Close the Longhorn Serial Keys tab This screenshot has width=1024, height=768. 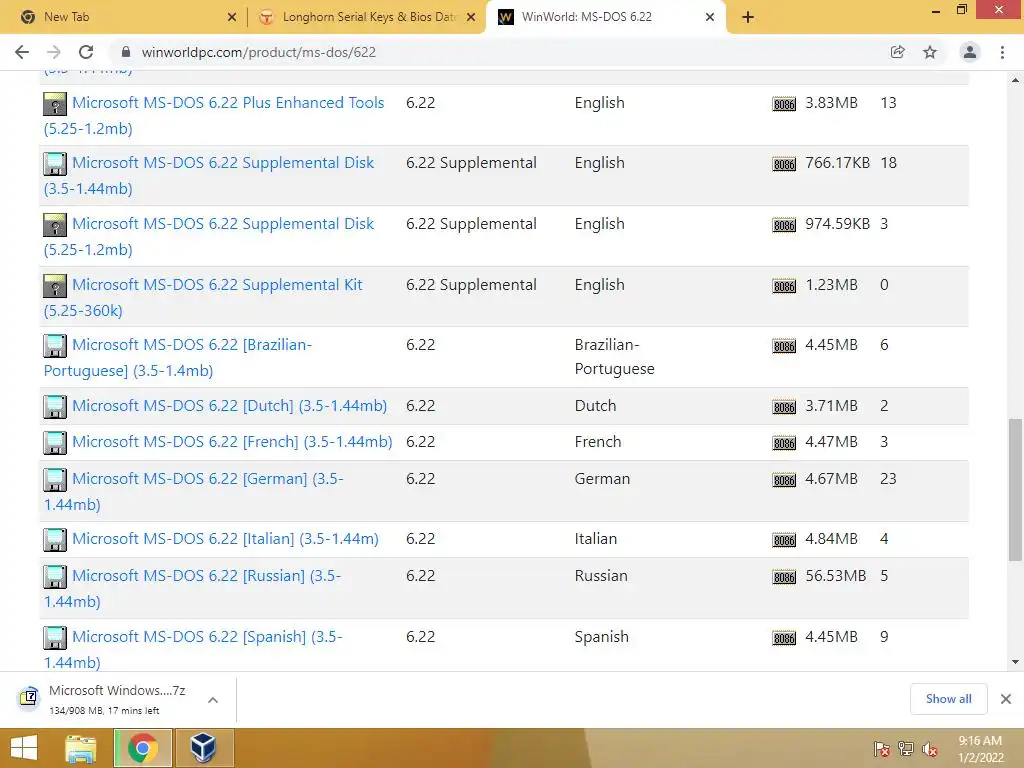tap(471, 17)
